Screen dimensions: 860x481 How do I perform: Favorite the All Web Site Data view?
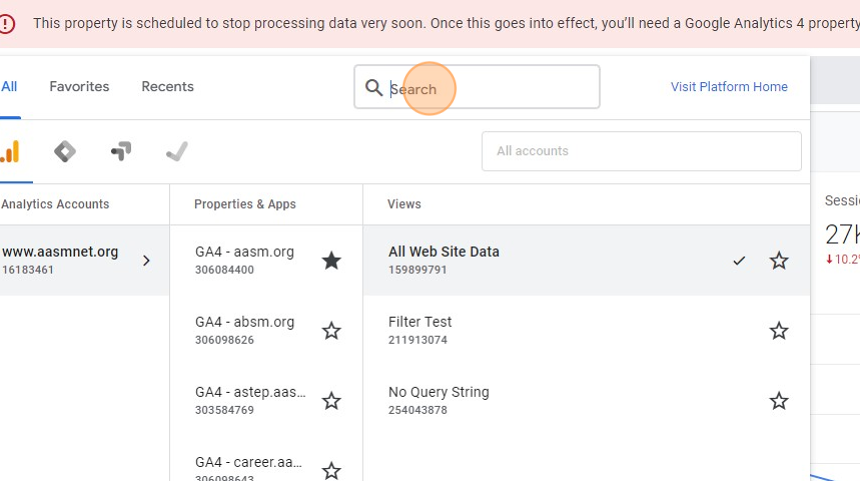(x=779, y=261)
